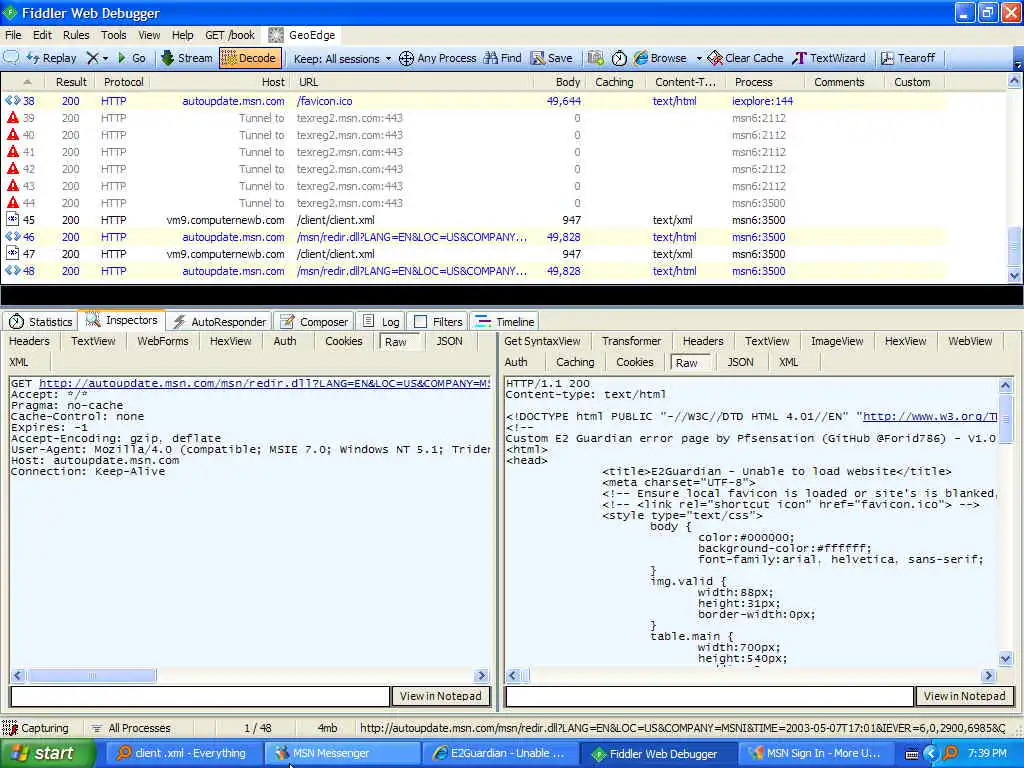Click the warning icon of session 39

(12, 118)
